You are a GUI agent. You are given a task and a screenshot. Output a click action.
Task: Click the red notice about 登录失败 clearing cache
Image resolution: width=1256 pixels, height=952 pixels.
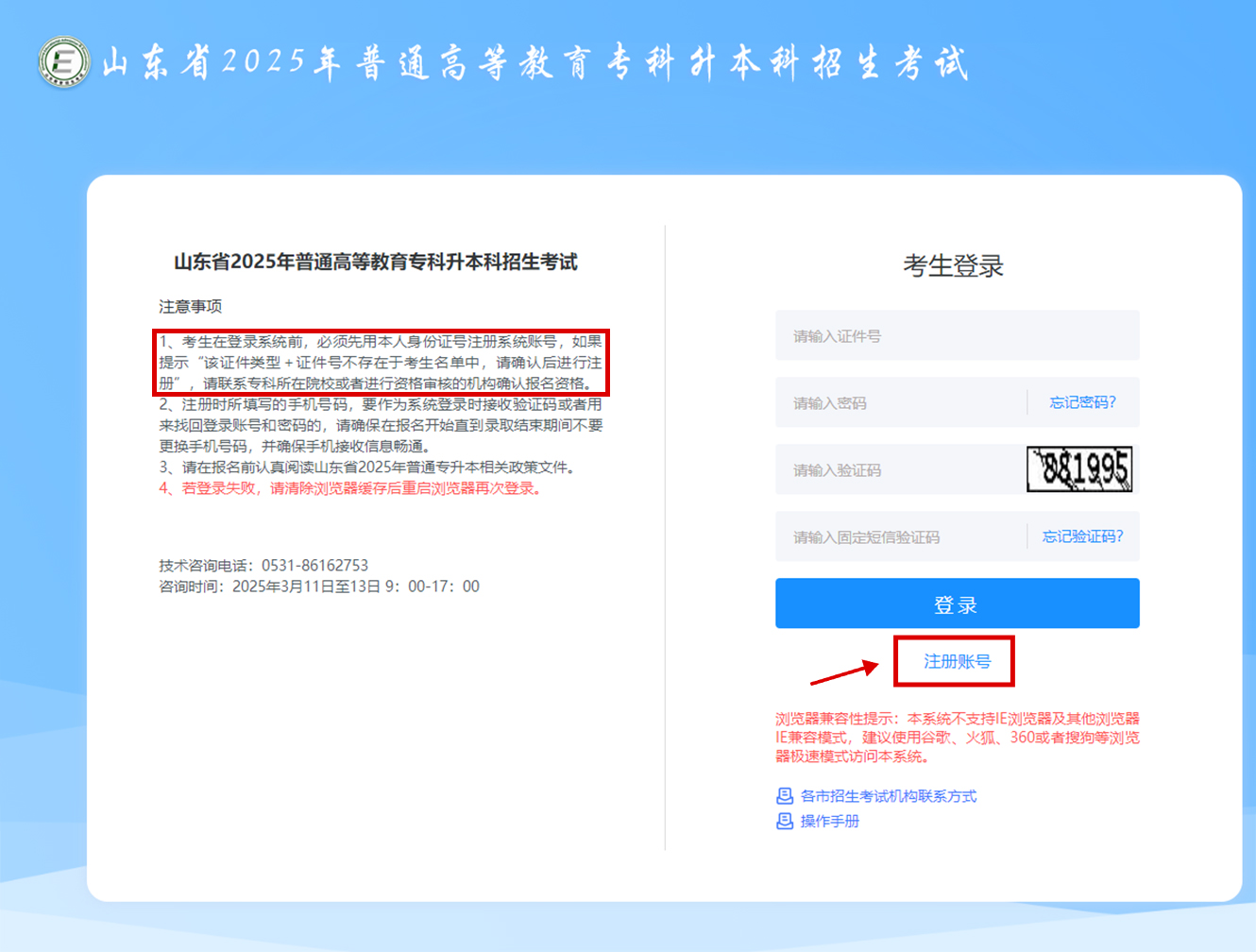(351, 488)
